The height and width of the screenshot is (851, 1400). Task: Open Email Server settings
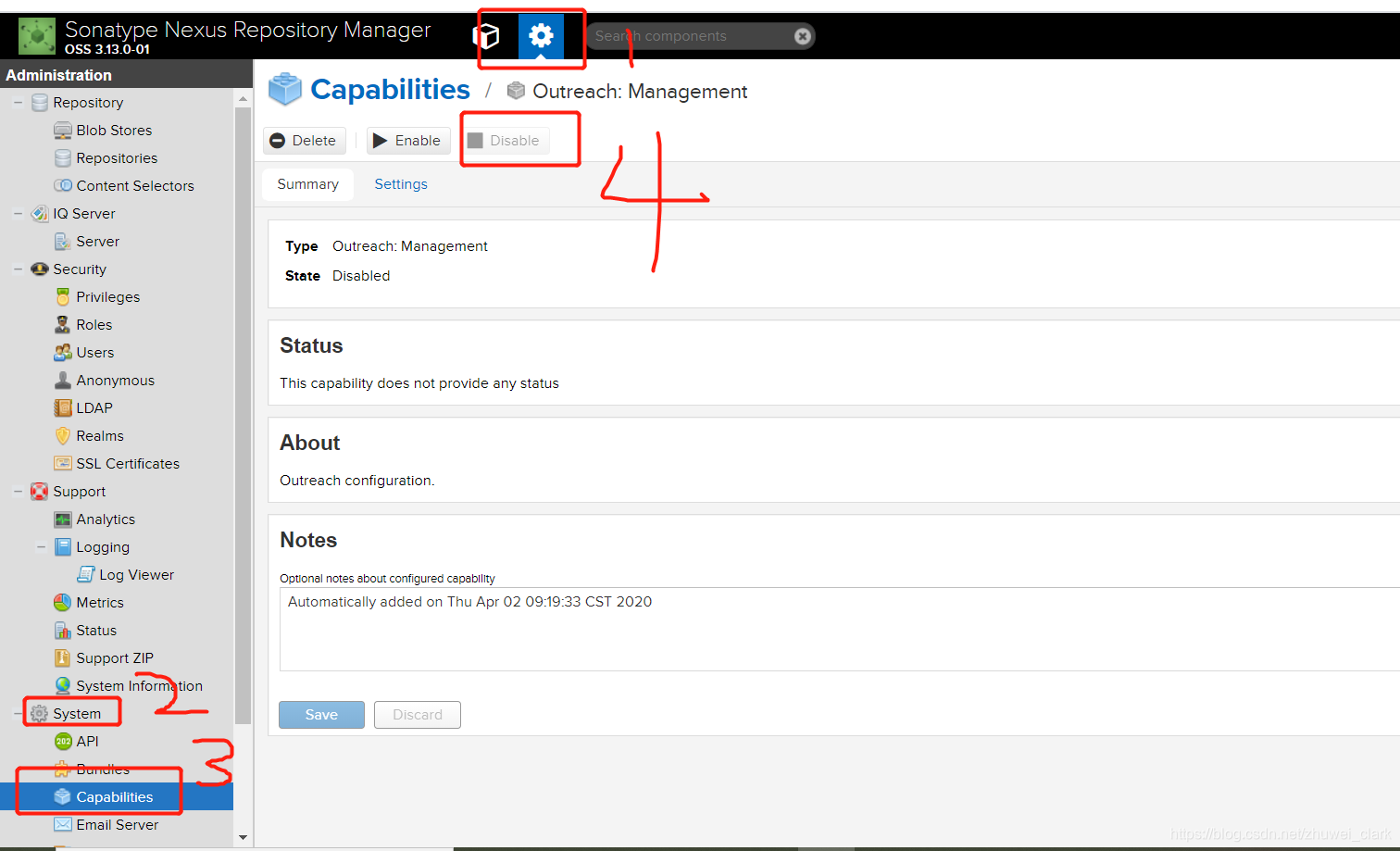click(x=106, y=824)
